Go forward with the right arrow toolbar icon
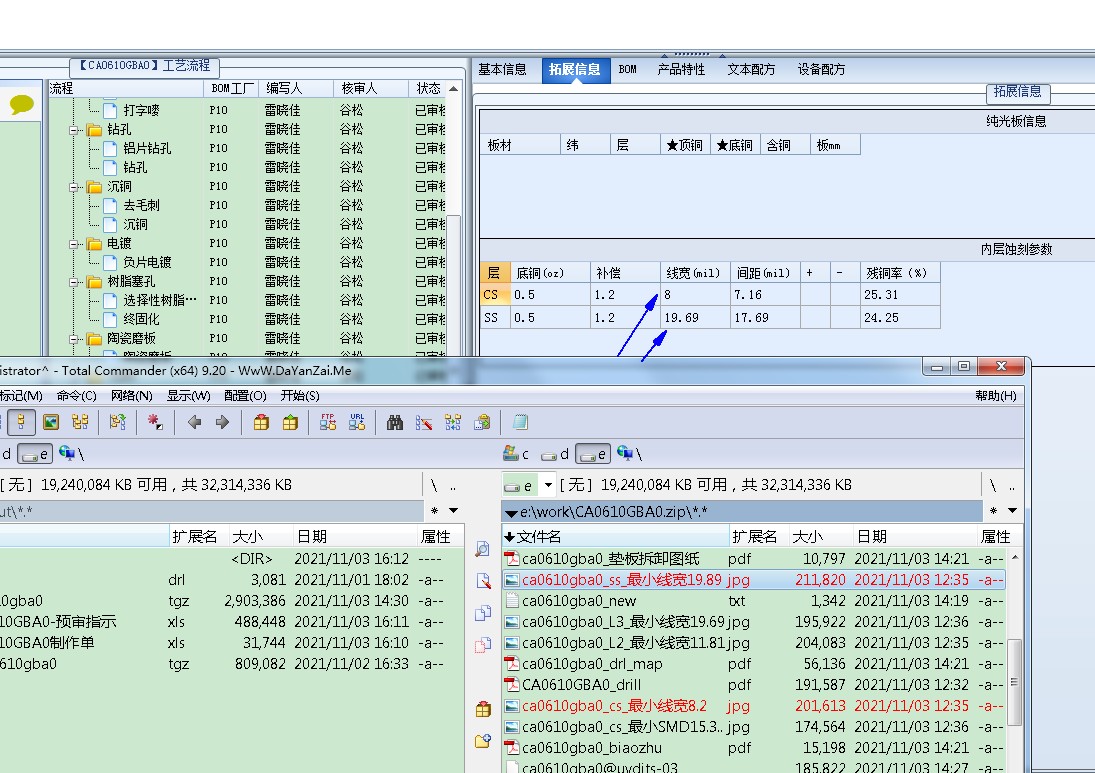This screenshot has height=773, width=1095. coord(222,422)
